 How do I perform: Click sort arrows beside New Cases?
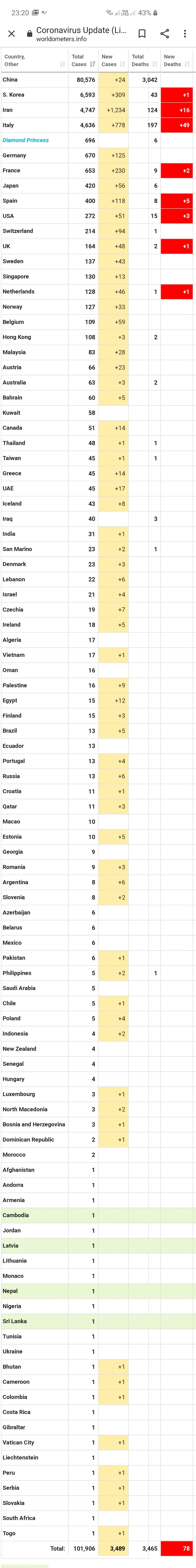coord(123,64)
